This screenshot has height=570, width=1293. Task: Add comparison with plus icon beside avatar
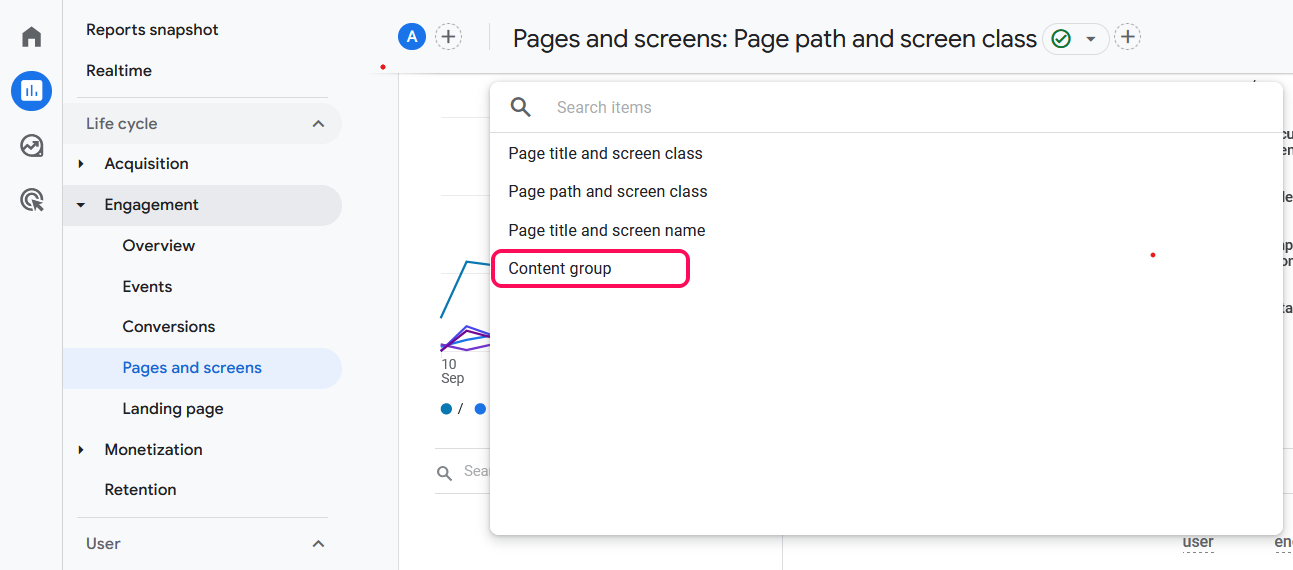[x=449, y=37]
